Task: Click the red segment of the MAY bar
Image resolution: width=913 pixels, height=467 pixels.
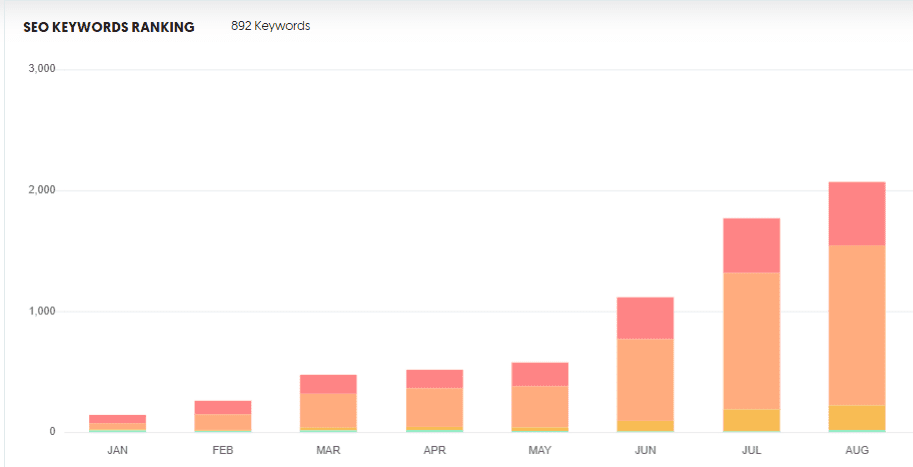Action: [x=540, y=374]
